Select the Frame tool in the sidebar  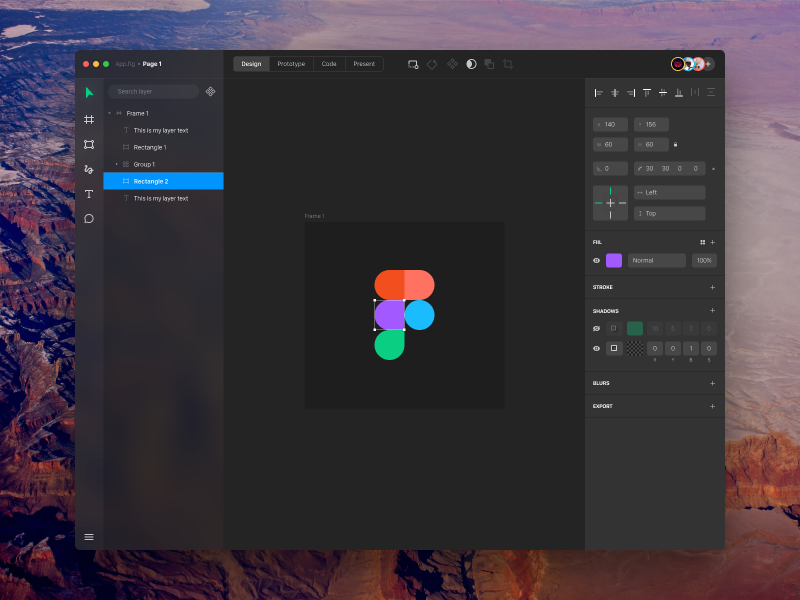89,119
